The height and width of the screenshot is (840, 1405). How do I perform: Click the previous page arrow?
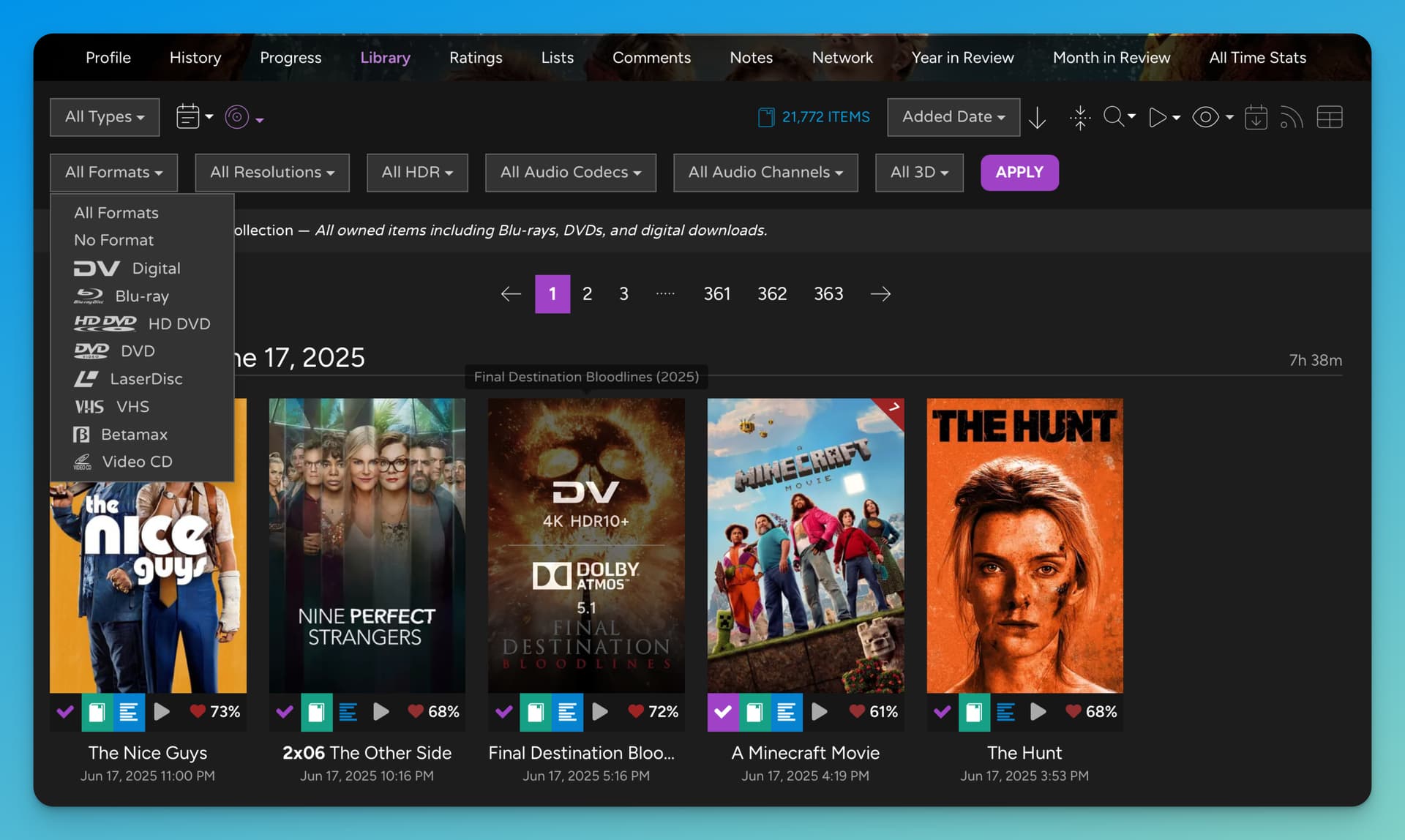coord(511,294)
